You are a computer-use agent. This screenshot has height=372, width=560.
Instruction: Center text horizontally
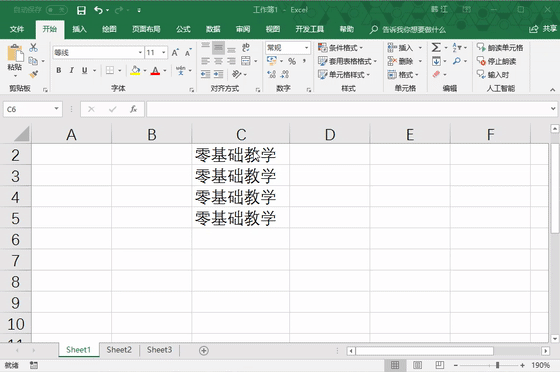(x=219, y=61)
